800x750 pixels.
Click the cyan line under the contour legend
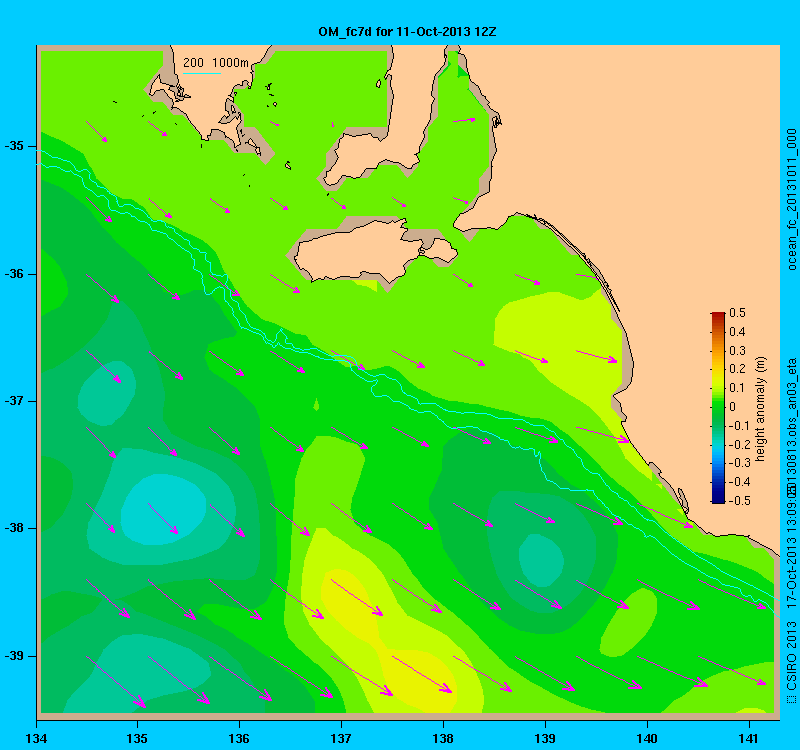[x=202, y=74]
